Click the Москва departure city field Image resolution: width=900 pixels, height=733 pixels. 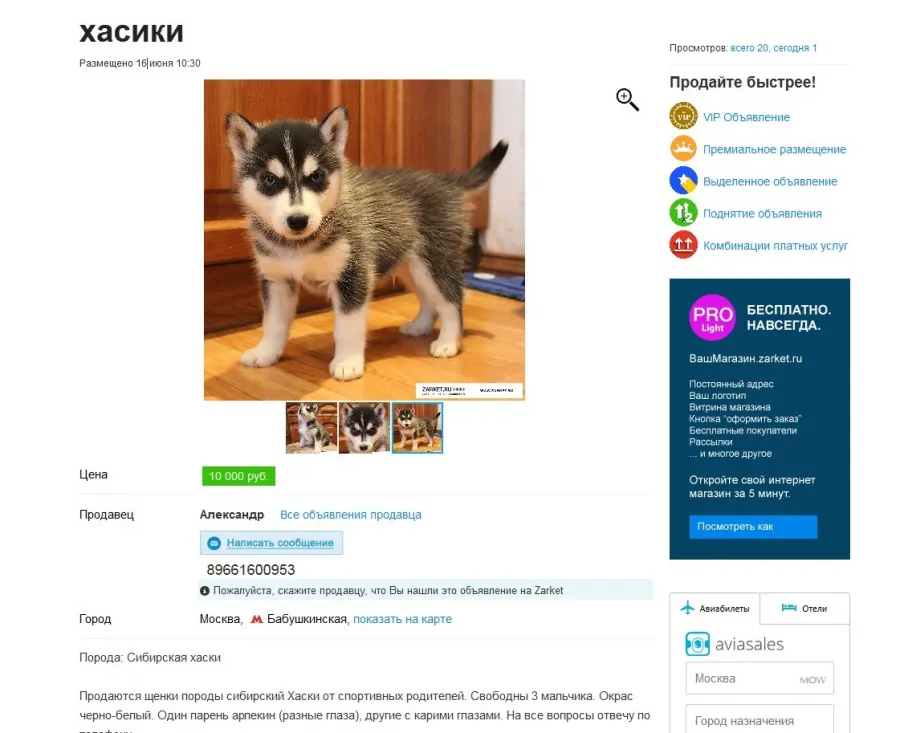pos(759,678)
